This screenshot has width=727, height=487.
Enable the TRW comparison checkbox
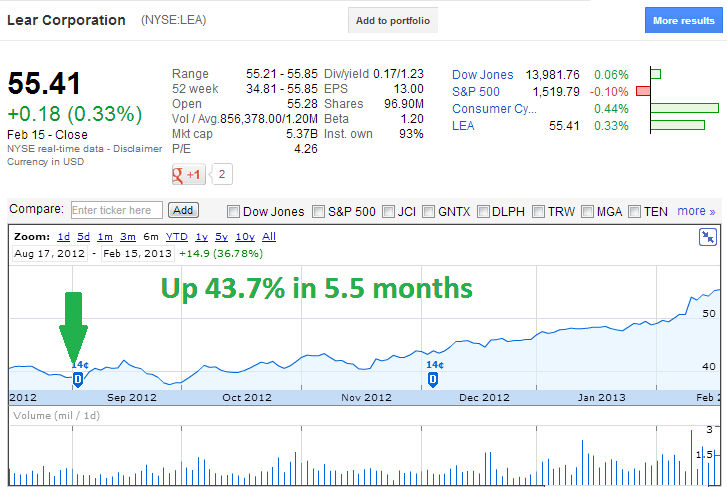point(538,212)
